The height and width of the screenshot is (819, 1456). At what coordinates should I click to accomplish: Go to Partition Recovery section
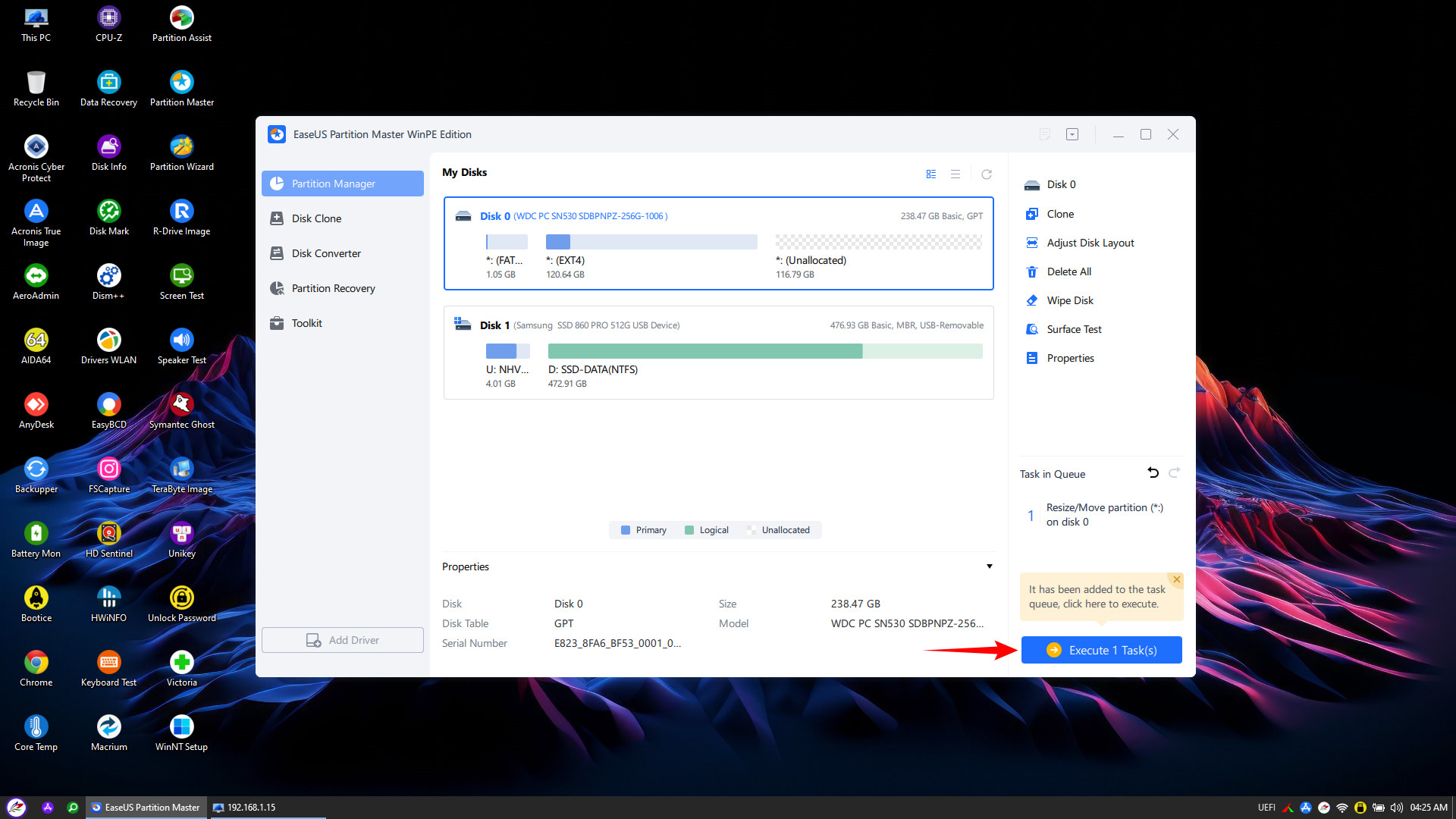pyautogui.click(x=333, y=288)
